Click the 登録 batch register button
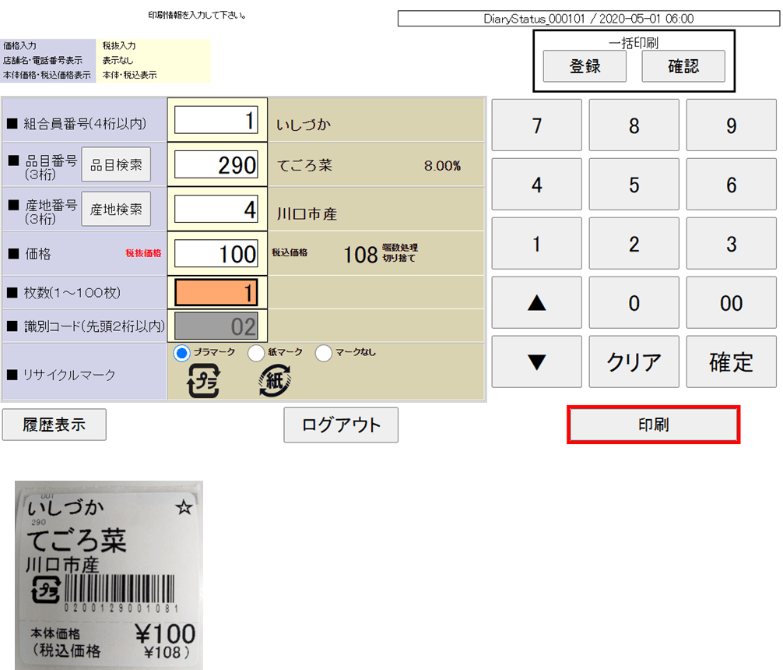 click(585, 66)
